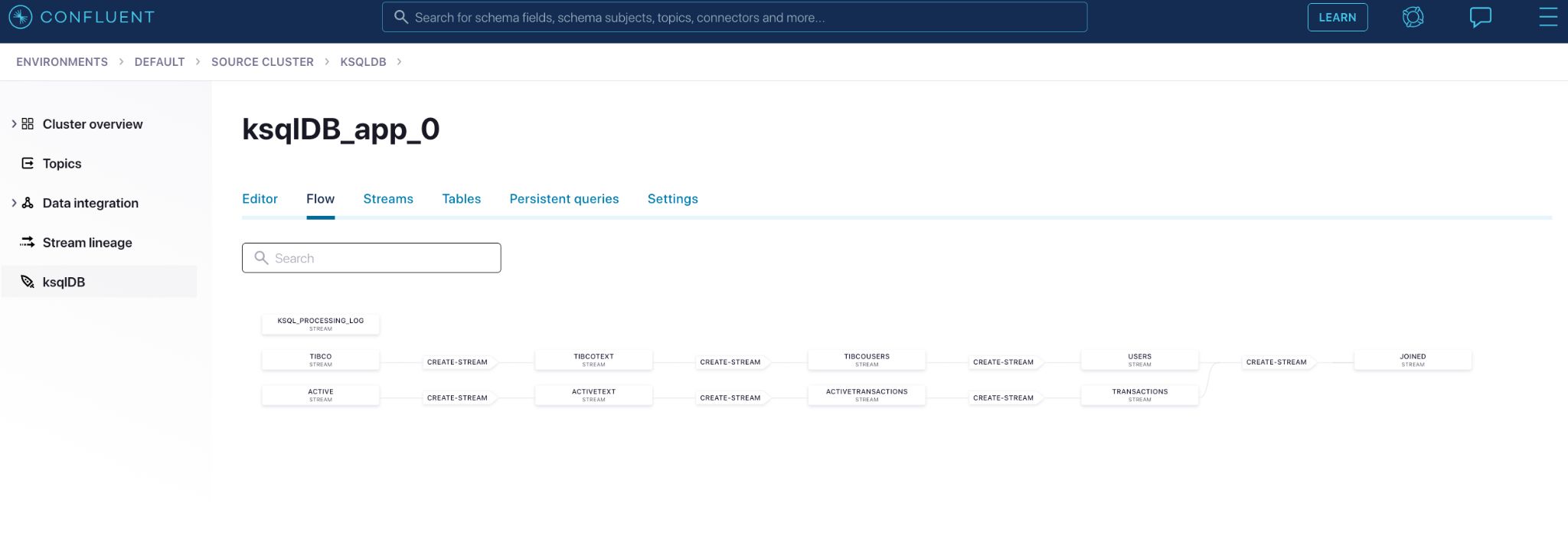The height and width of the screenshot is (536, 1568).
Task: Select the ACTIVETEXT stream node
Action: tap(593, 395)
